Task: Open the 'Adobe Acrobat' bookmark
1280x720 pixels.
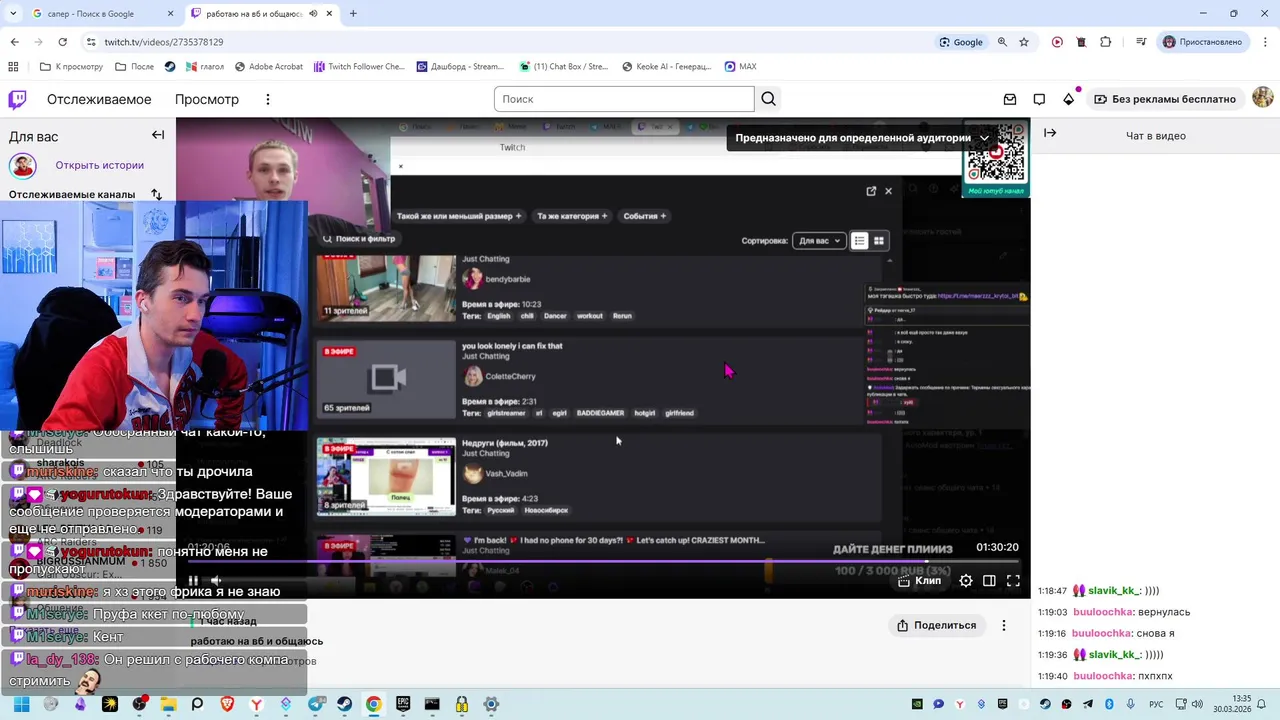Action: point(268,66)
